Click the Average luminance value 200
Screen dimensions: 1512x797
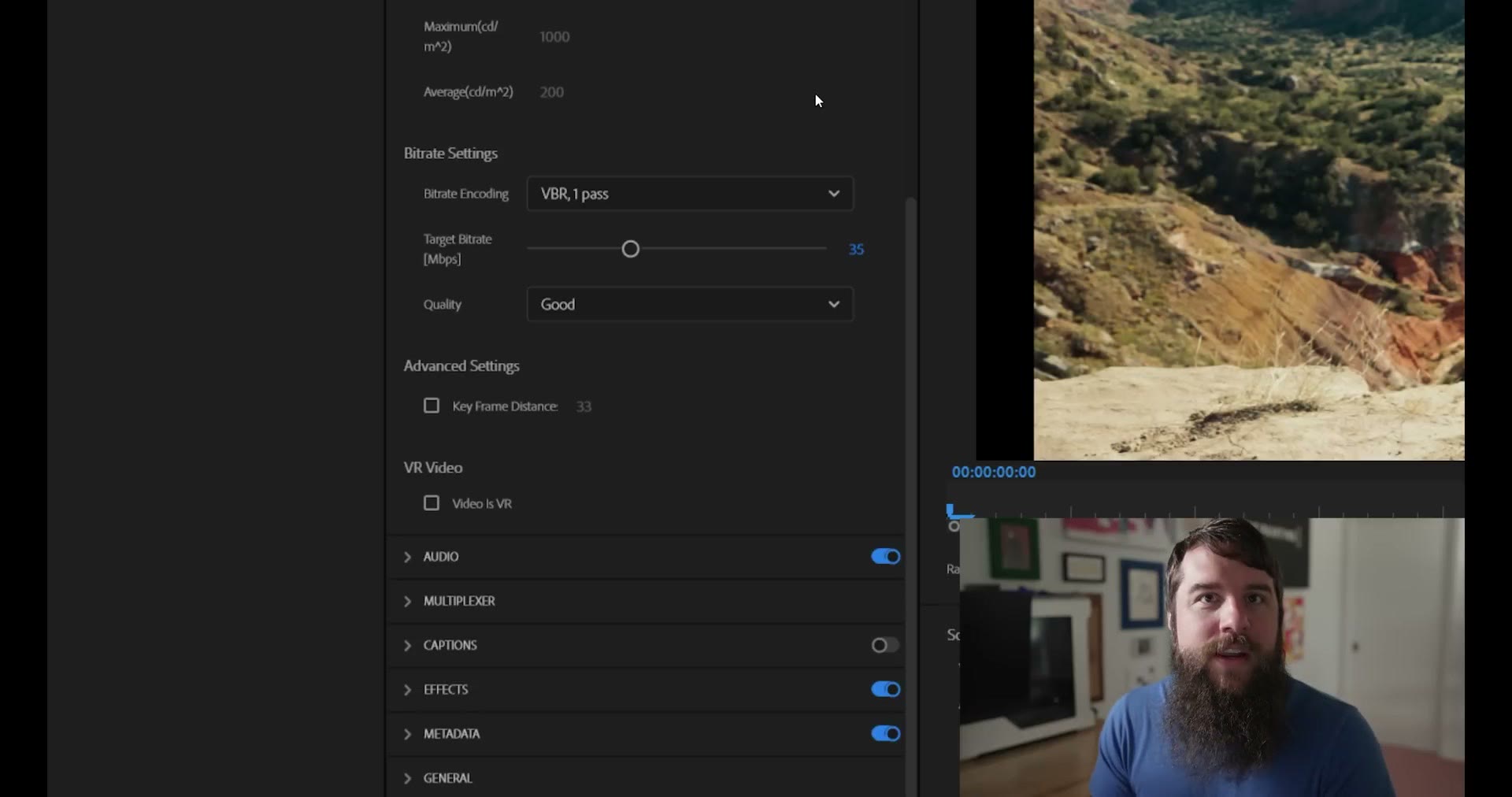(x=551, y=92)
